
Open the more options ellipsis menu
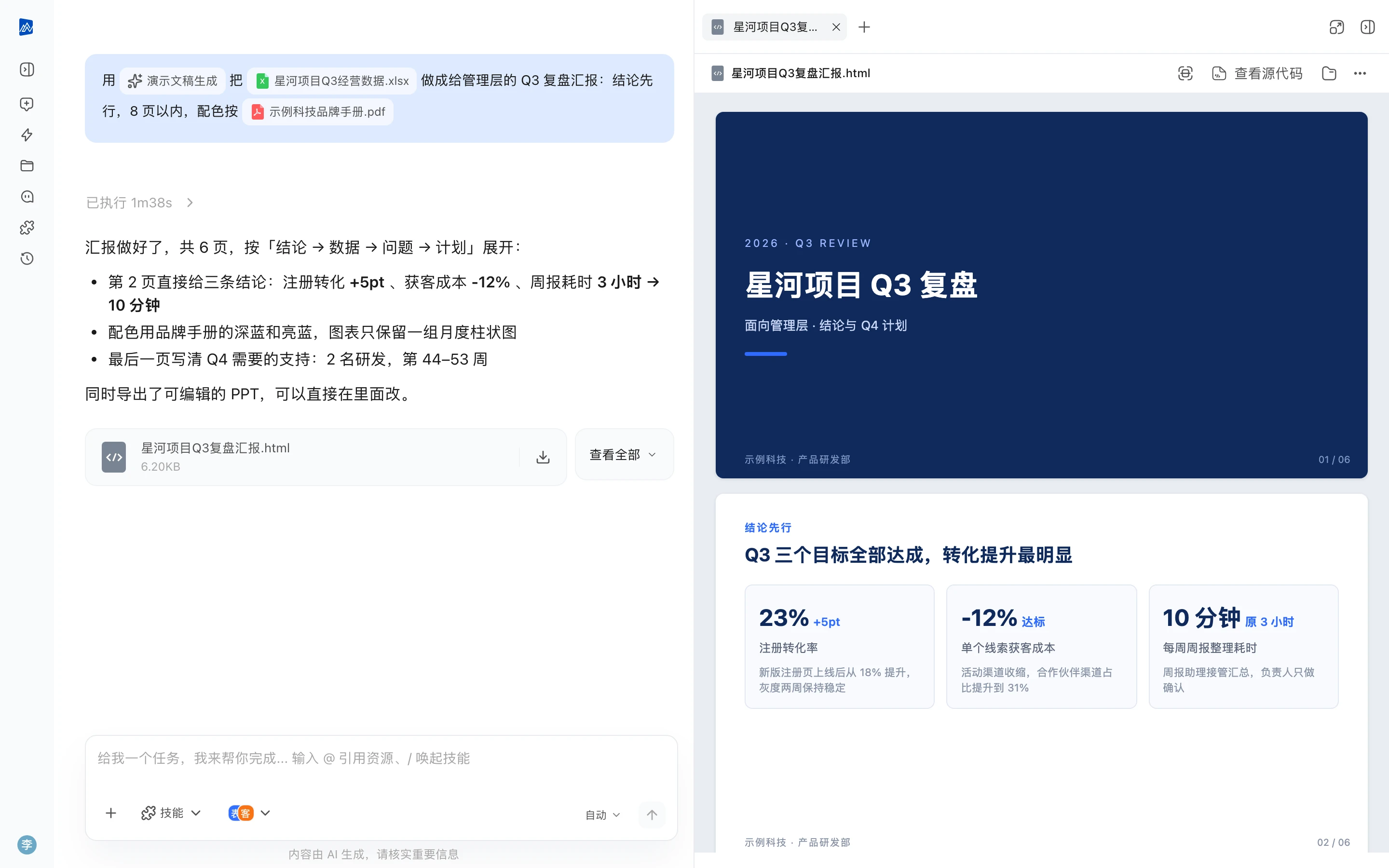(x=1360, y=73)
